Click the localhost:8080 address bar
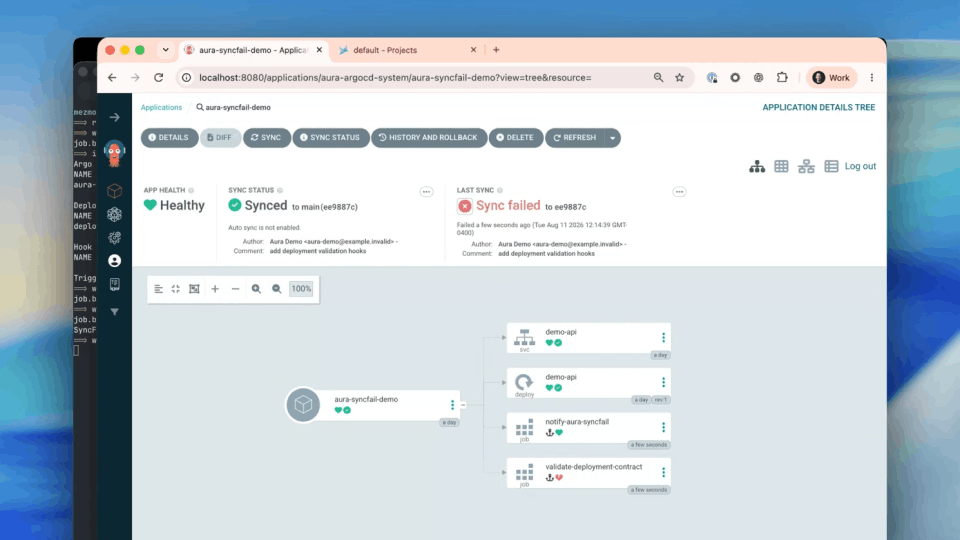Image resolution: width=960 pixels, height=540 pixels. coord(395,78)
